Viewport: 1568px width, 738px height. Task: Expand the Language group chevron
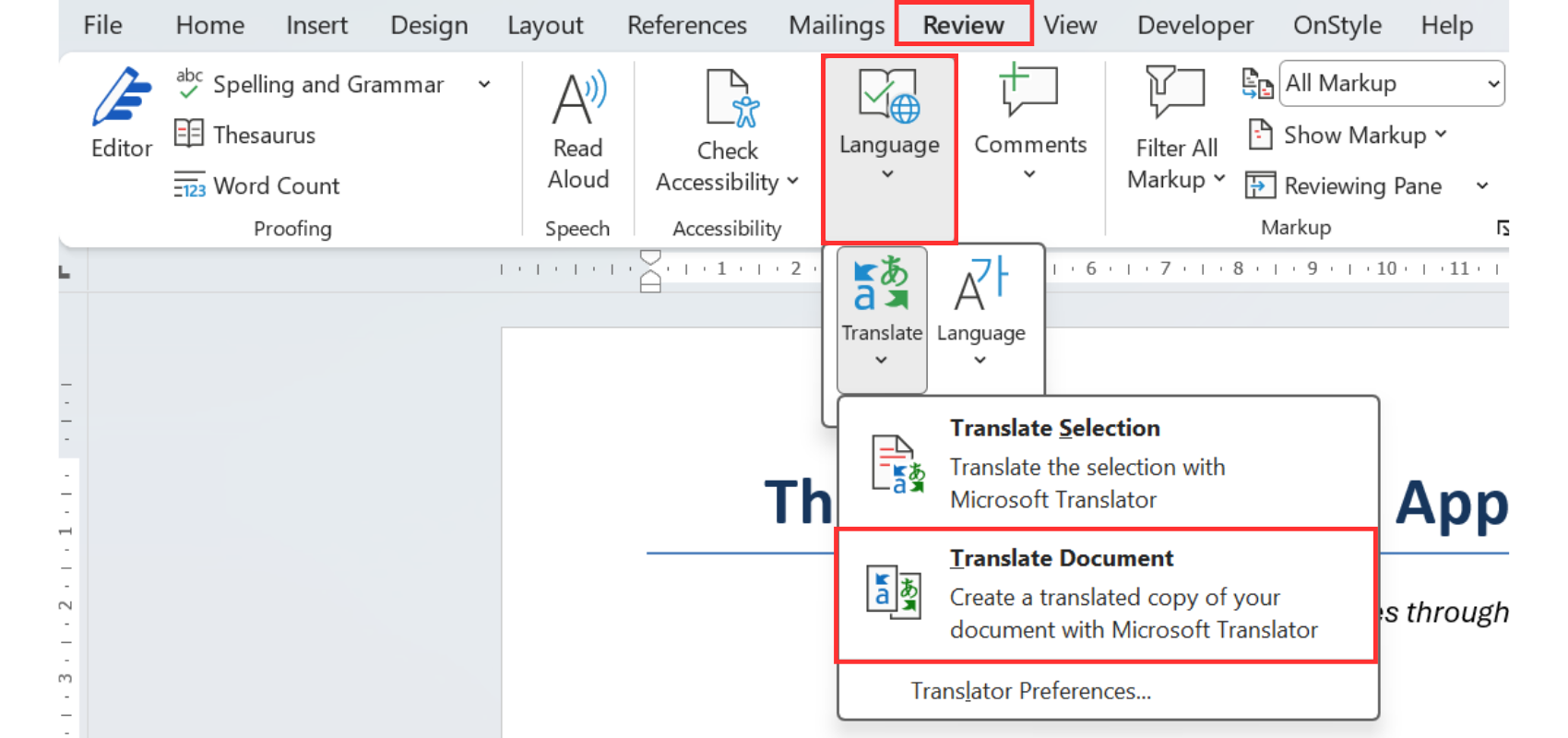point(887,174)
